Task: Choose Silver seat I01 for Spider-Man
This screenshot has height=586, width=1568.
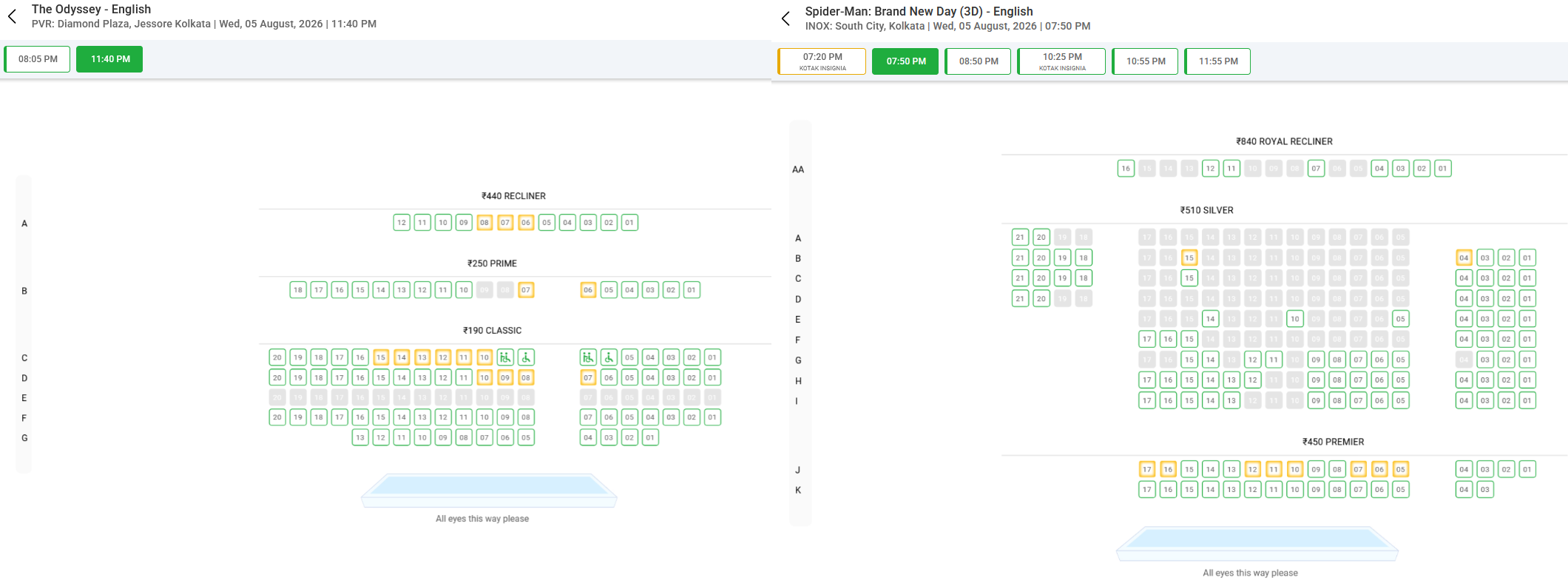Action: pyautogui.click(x=1527, y=400)
